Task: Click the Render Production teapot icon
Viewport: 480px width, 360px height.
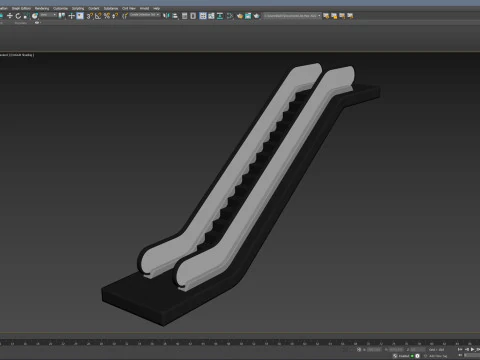Action: point(257,16)
